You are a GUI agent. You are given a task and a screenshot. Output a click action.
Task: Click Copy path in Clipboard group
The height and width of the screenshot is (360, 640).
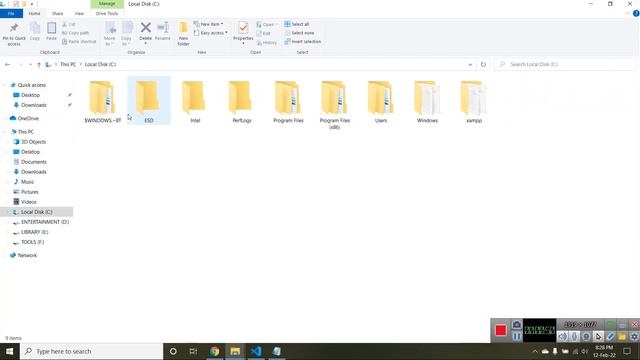pos(76,33)
